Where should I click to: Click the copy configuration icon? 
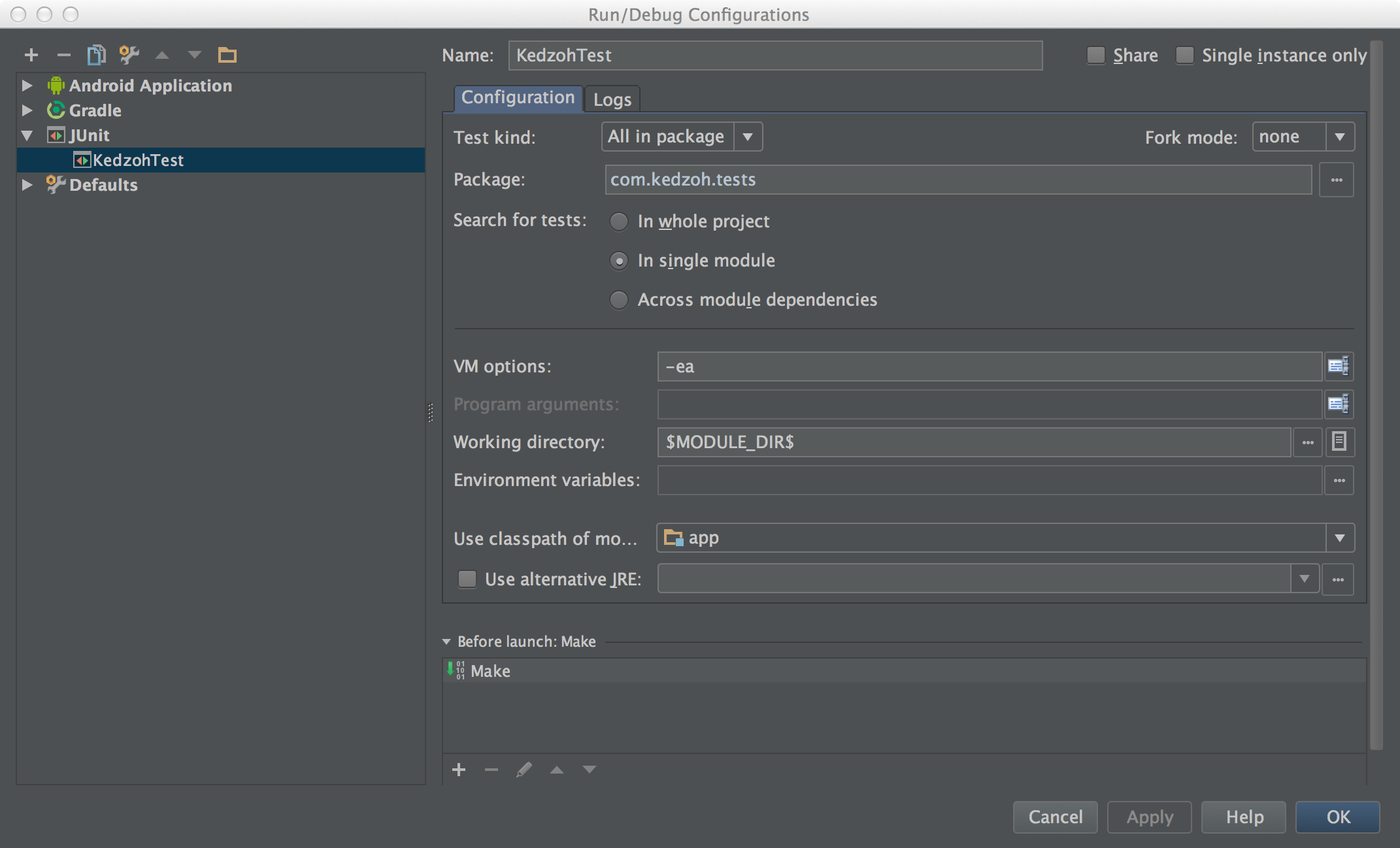click(x=96, y=55)
